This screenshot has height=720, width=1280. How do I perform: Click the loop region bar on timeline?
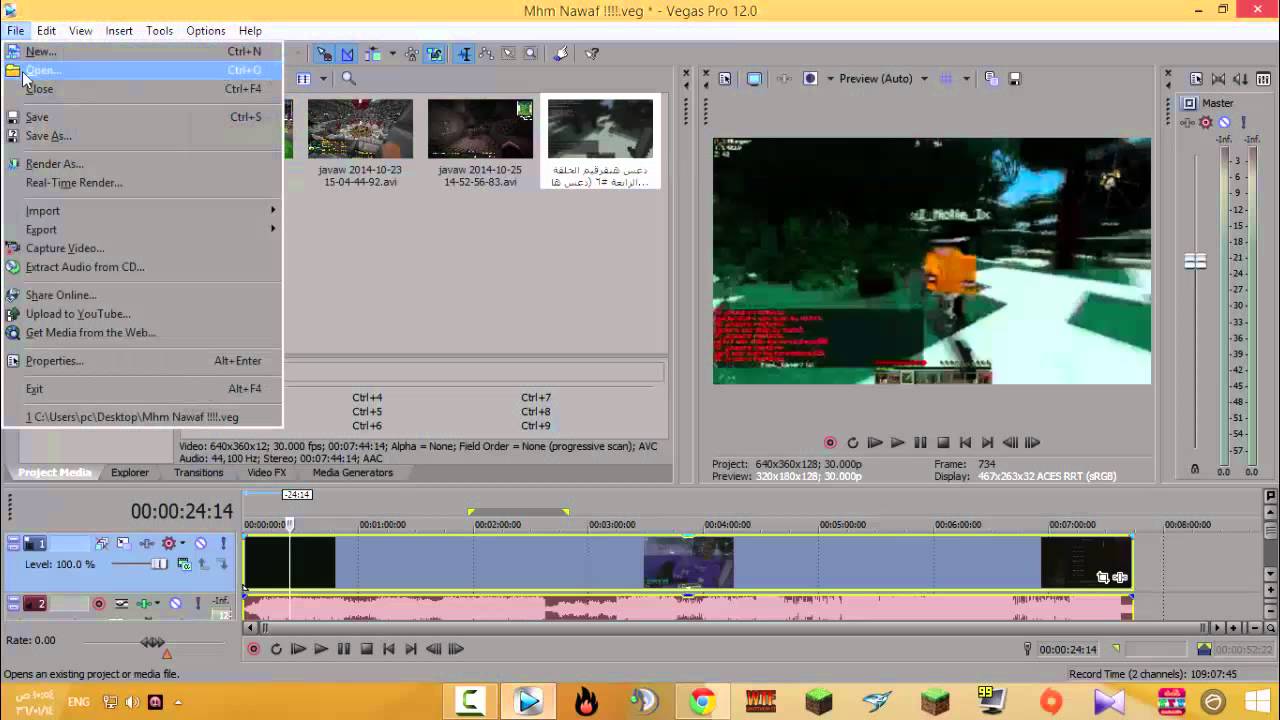click(518, 512)
